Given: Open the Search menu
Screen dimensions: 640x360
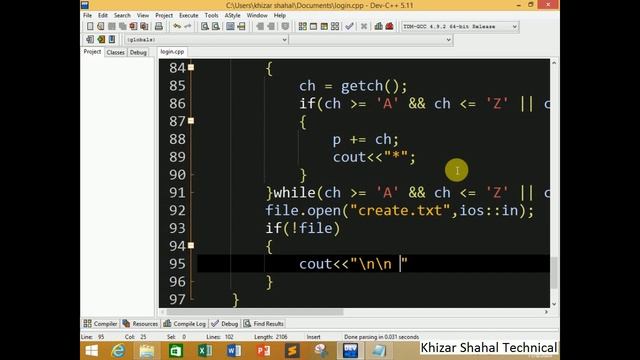Looking at the screenshot, I should click(122, 16).
